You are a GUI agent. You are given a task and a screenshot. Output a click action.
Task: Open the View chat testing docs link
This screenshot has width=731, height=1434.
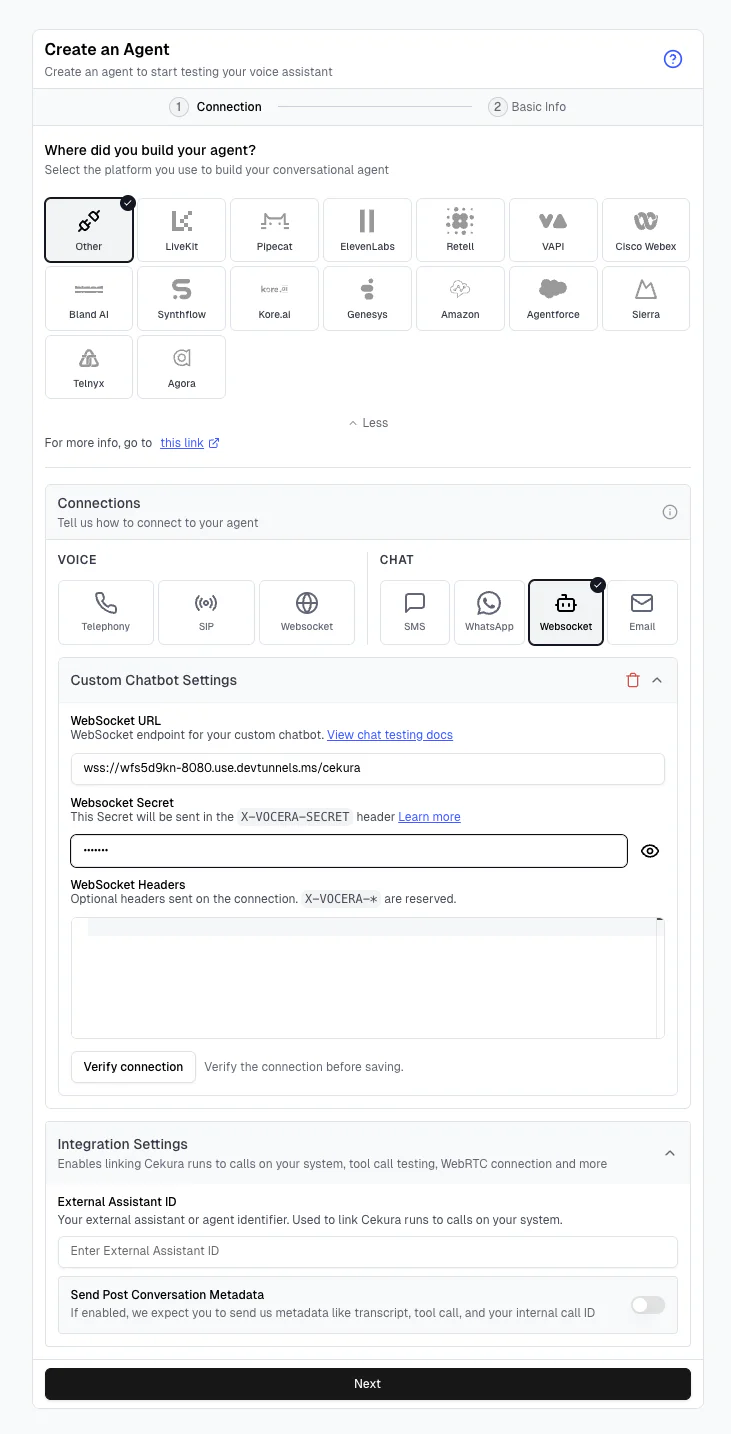coord(390,735)
